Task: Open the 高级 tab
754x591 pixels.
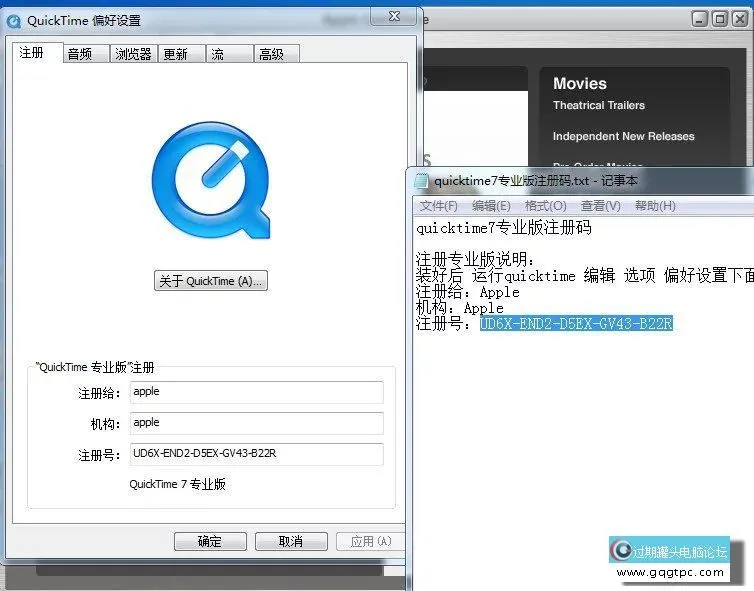Action: point(276,54)
